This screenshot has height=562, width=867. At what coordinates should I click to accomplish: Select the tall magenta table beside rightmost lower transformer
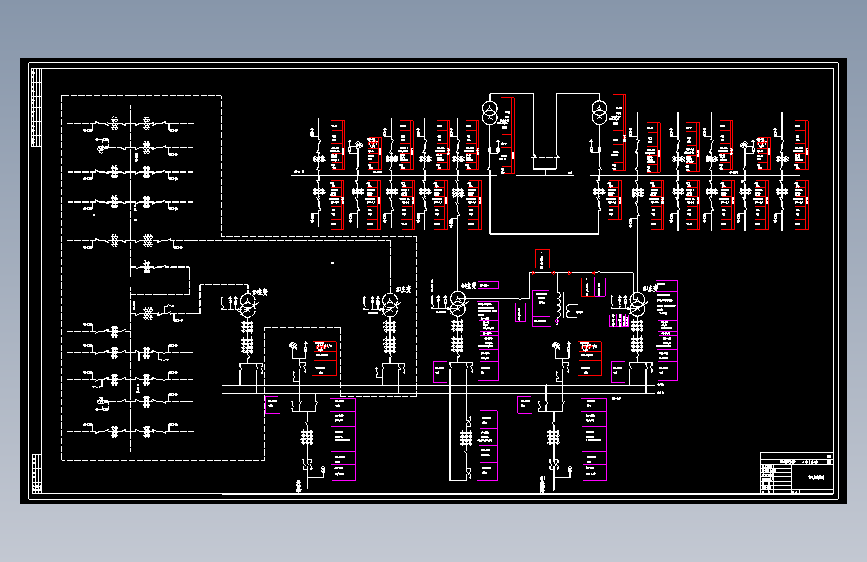coord(667,330)
